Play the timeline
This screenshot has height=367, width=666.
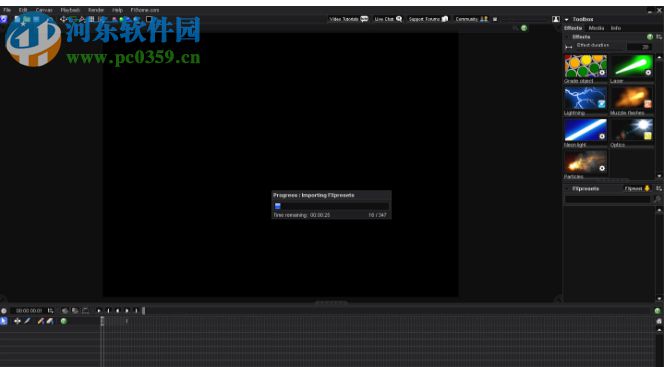point(99,311)
